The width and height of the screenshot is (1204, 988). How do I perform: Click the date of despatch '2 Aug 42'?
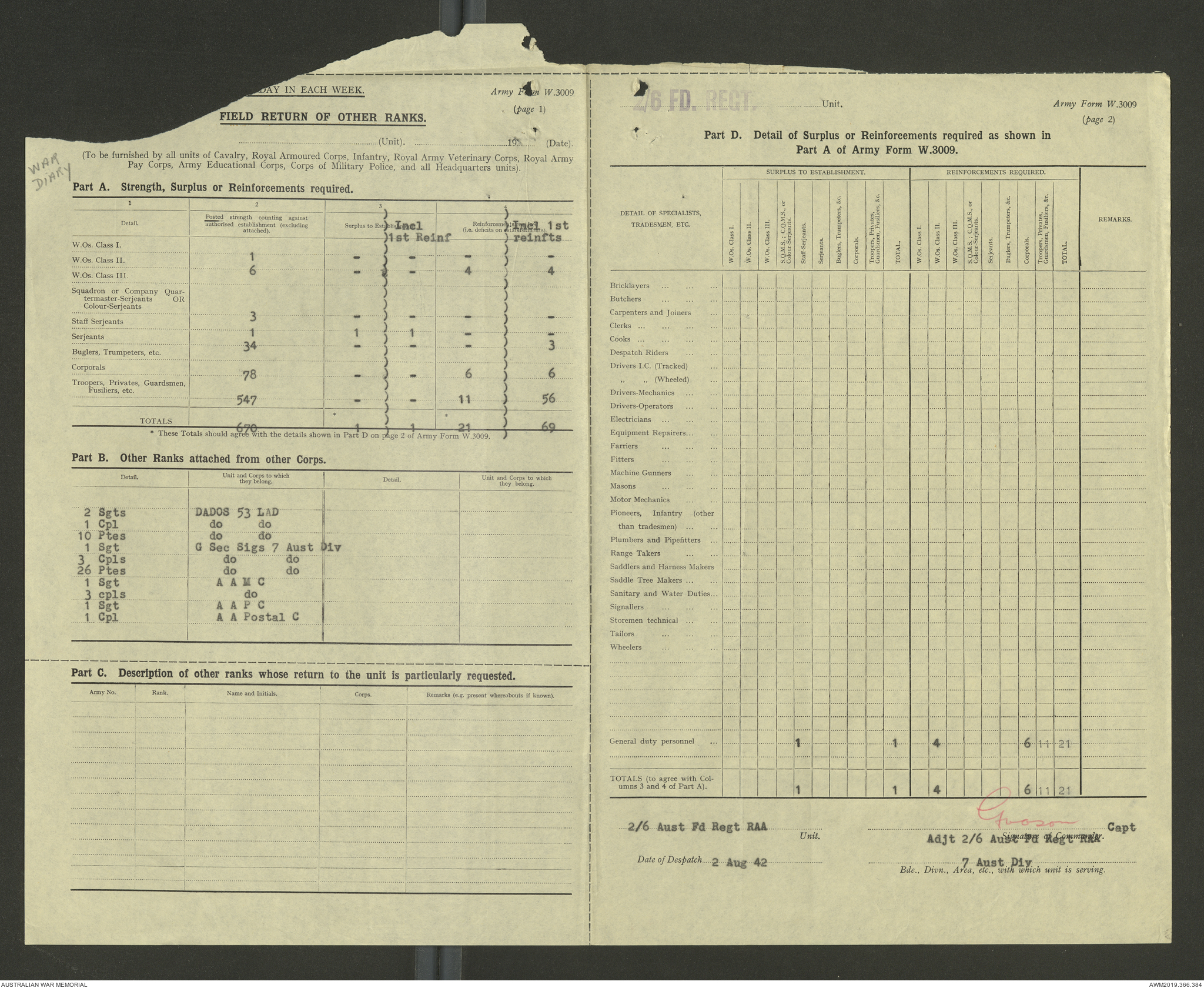(739, 863)
